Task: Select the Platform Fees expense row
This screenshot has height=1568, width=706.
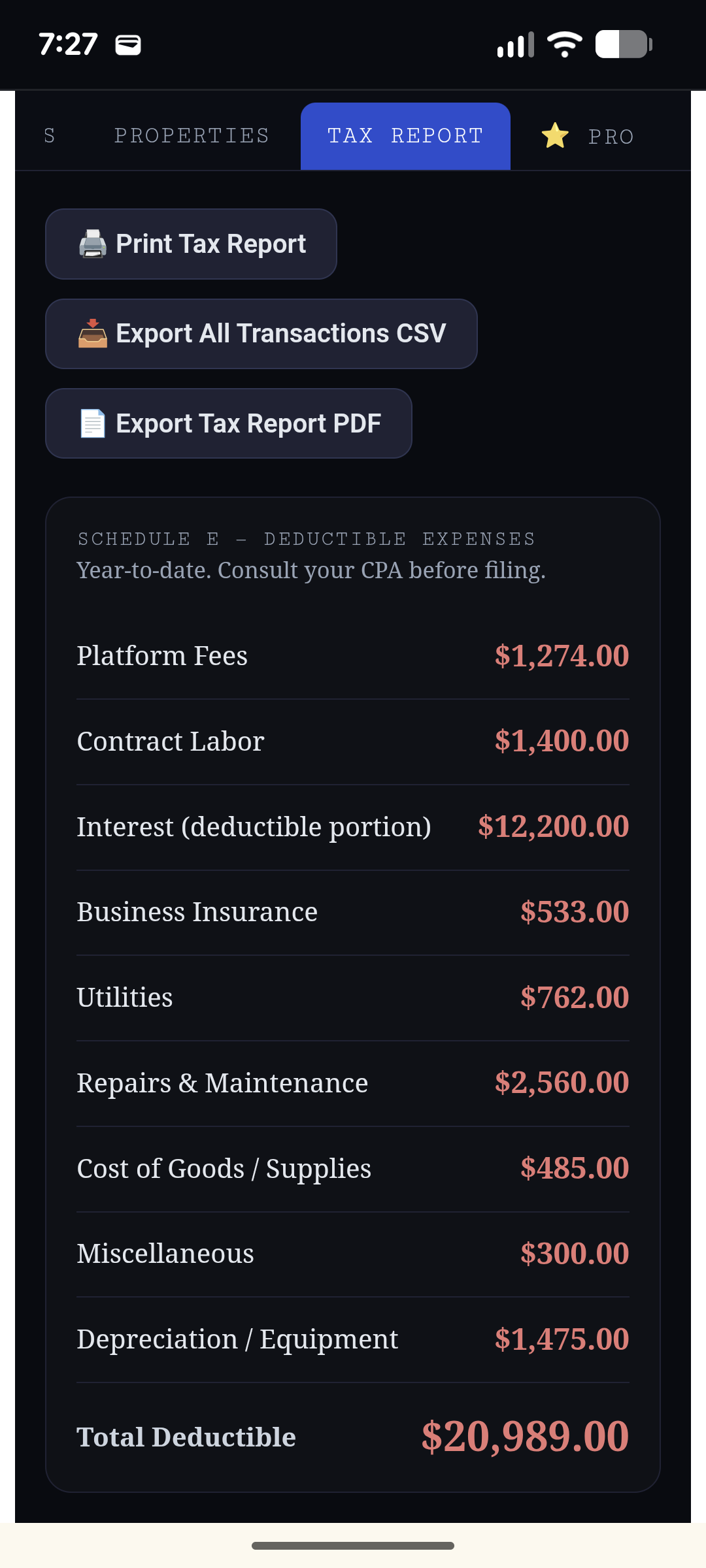Action: point(353,657)
